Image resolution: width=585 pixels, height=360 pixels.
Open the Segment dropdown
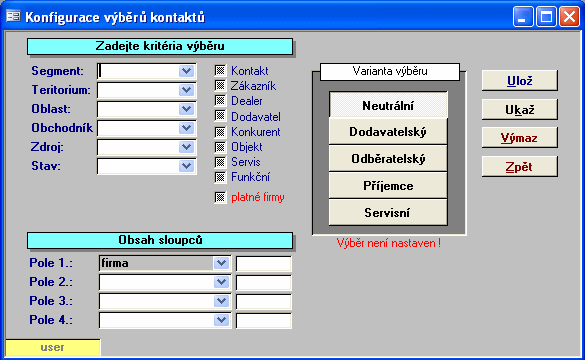tap(186, 71)
